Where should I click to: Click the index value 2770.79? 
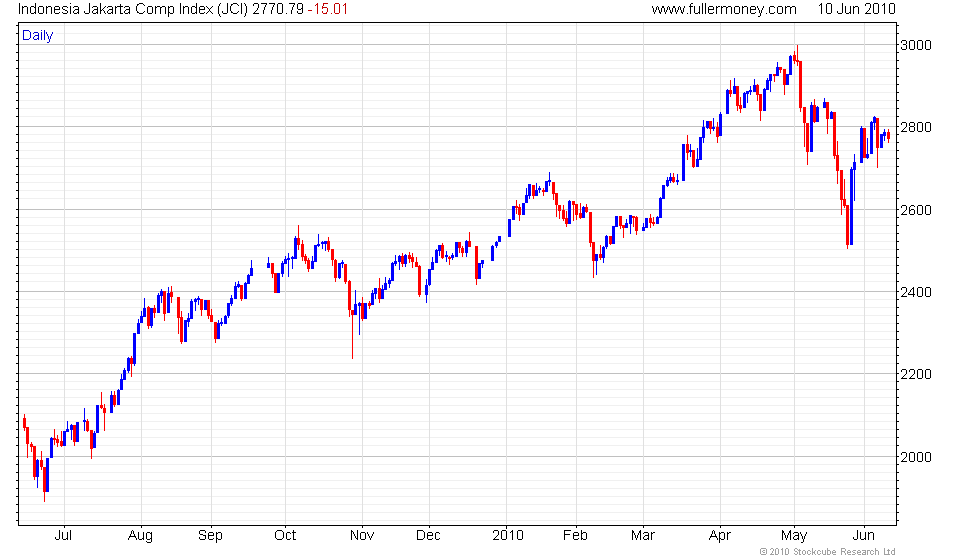pos(278,9)
